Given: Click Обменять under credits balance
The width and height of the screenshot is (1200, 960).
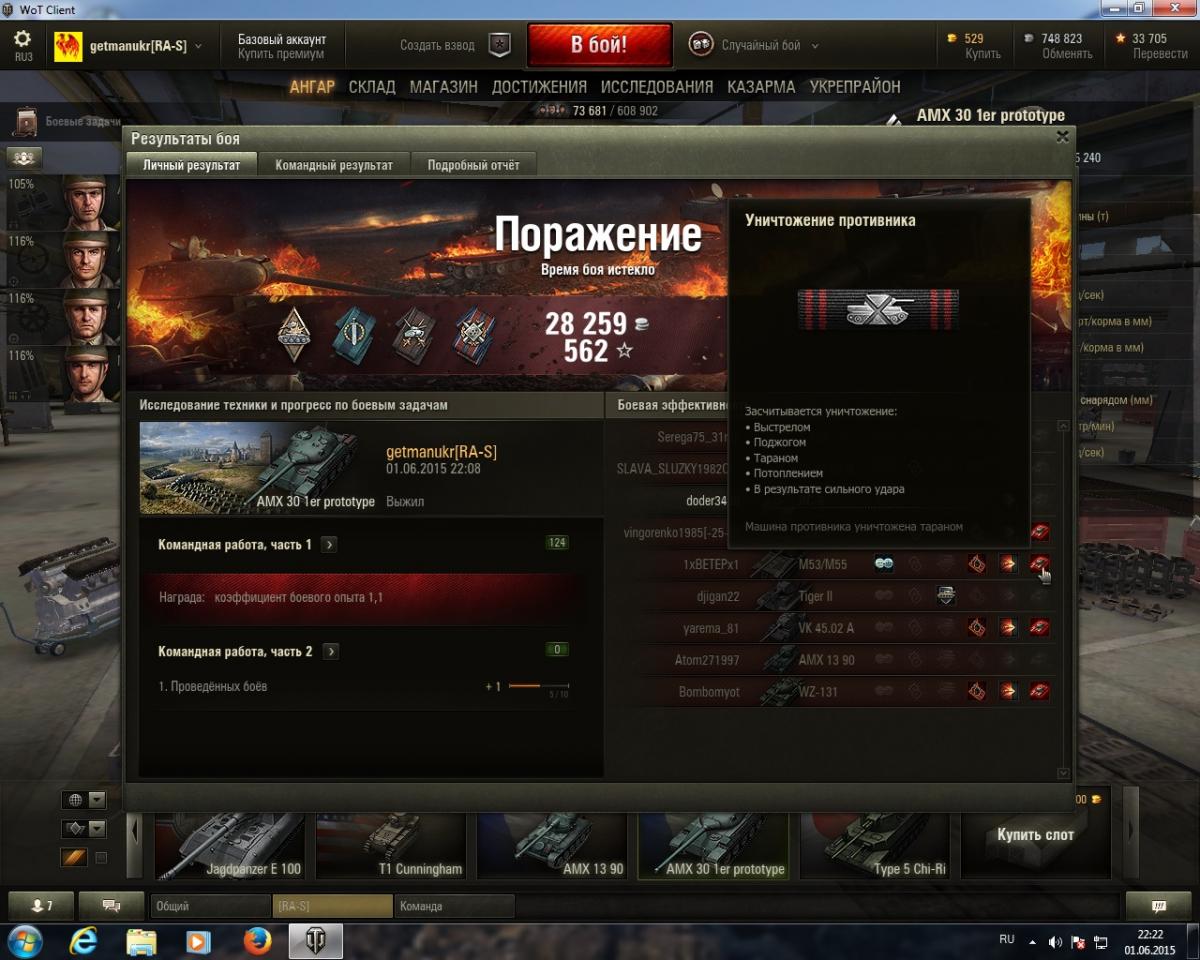Looking at the screenshot, I should 1067,54.
